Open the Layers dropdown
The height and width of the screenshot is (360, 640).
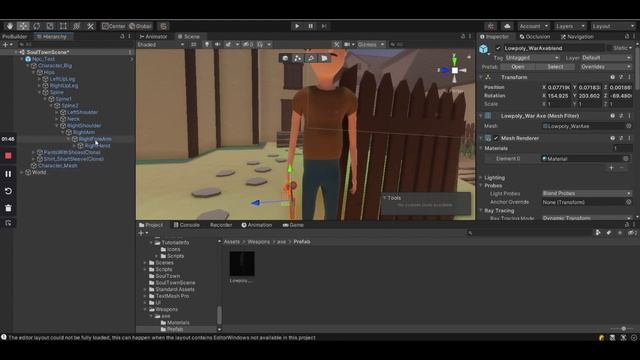tap(570, 26)
